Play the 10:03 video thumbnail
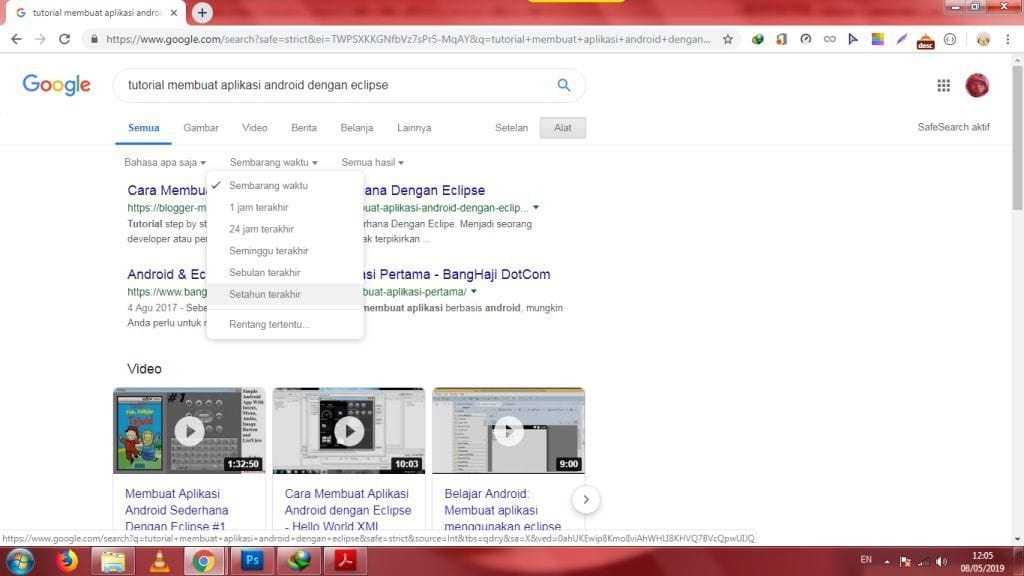The image size is (1024, 576). coord(349,430)
